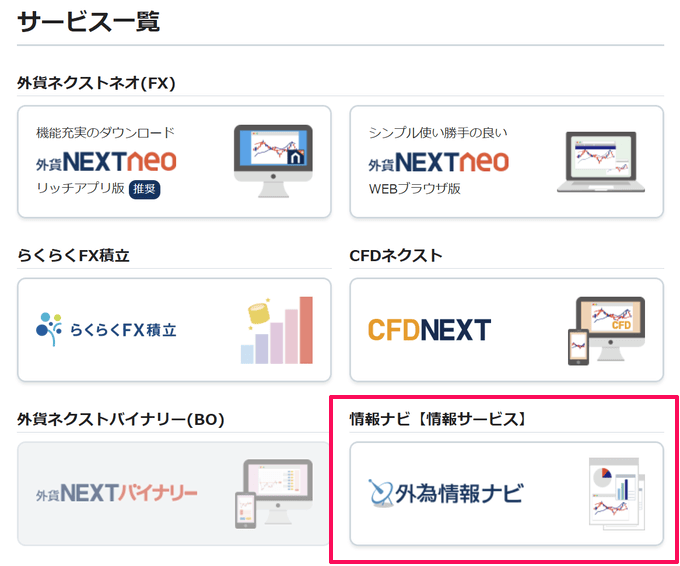Open the CFDNEXT card

pyautogui.click(x=507, y=330)
